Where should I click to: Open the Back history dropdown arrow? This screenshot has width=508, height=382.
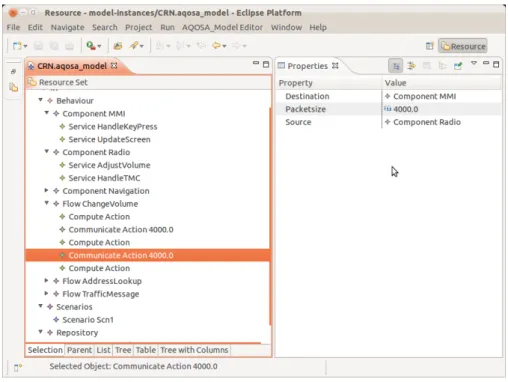pyautogui.click(x=224, y=46)
